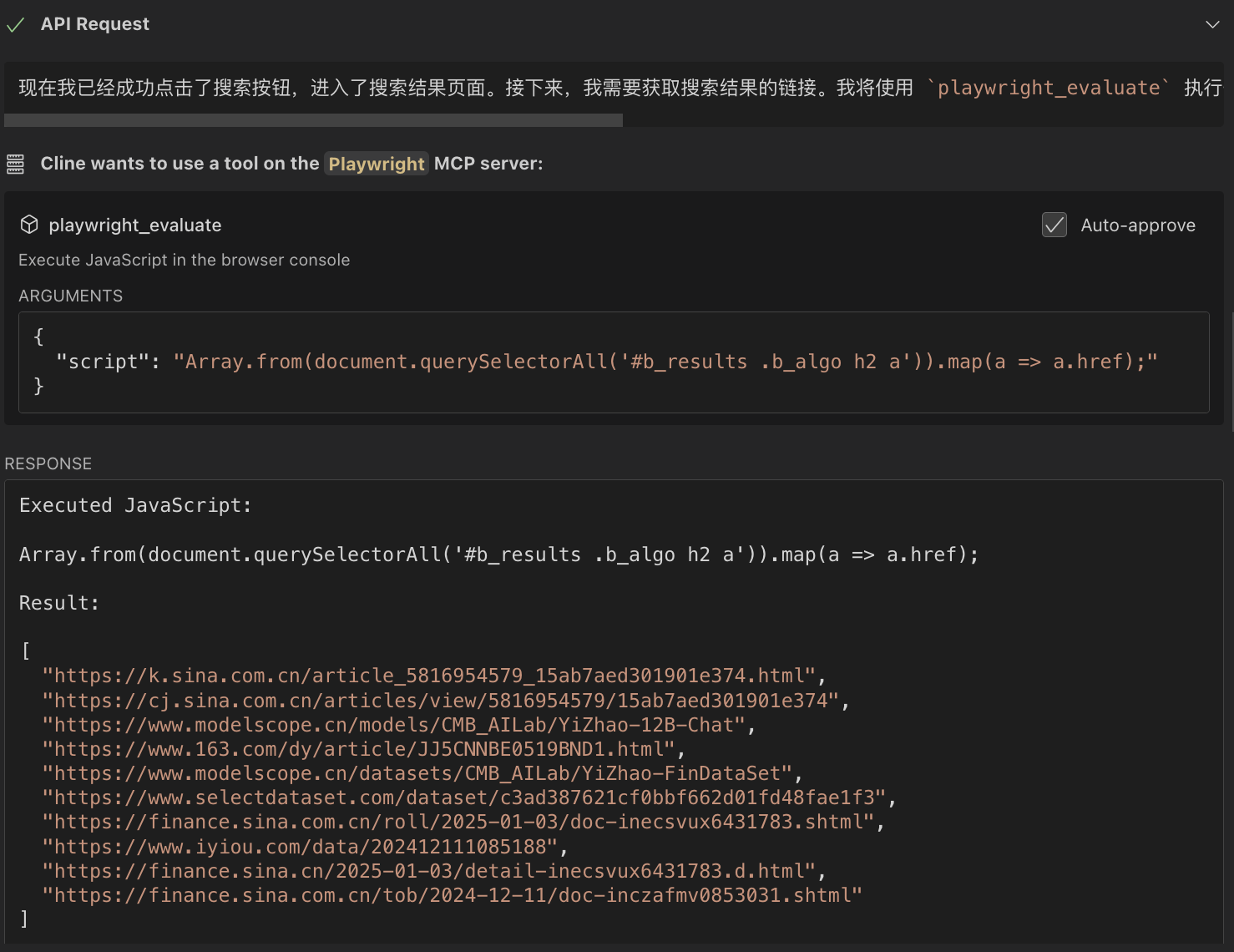Click the playwright_evaluate cube icon
Image resolution: width=1234 pixels, height=952 pixels.
pos(29,225)
